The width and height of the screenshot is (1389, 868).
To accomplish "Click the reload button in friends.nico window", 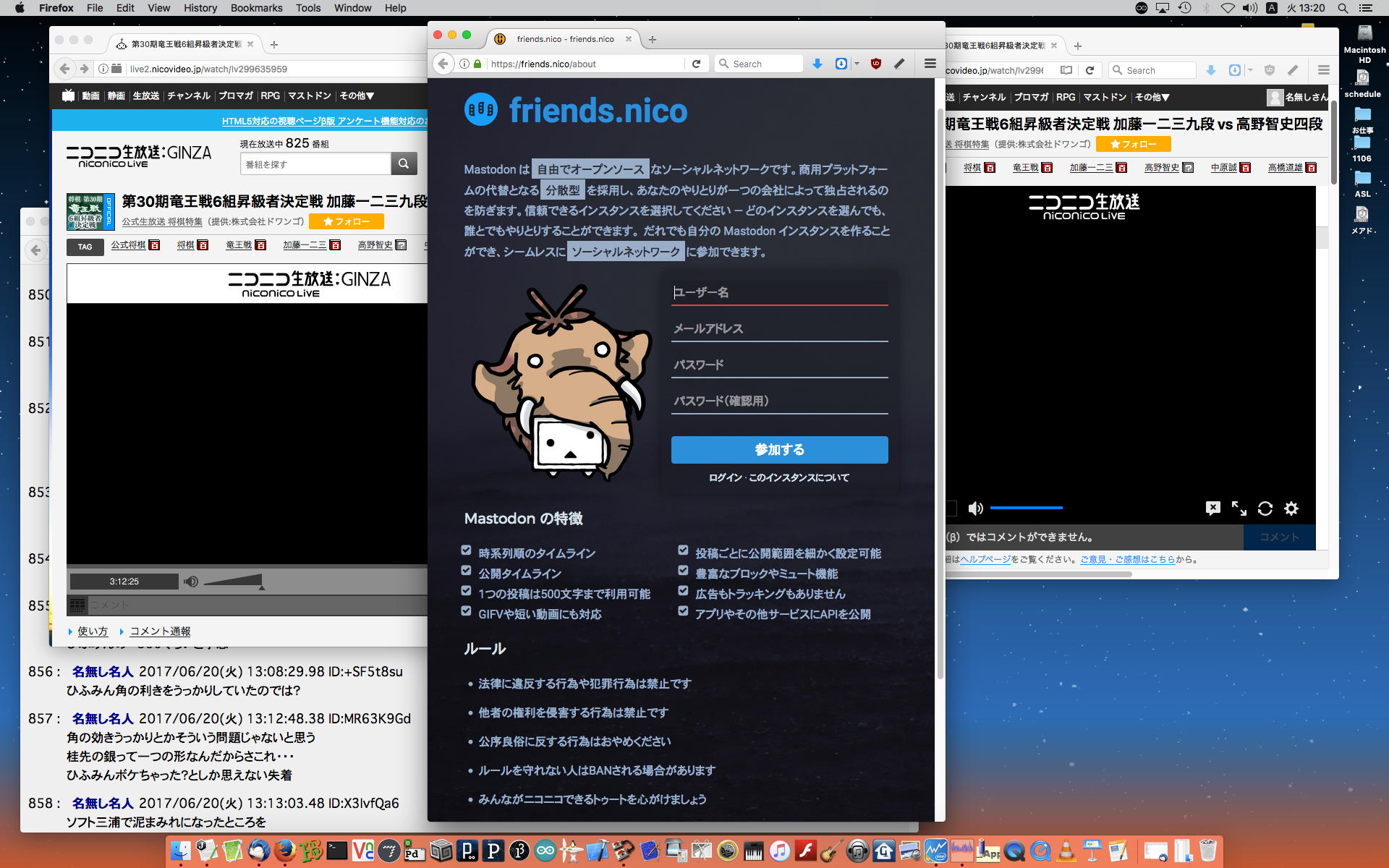I will point(696,64).
